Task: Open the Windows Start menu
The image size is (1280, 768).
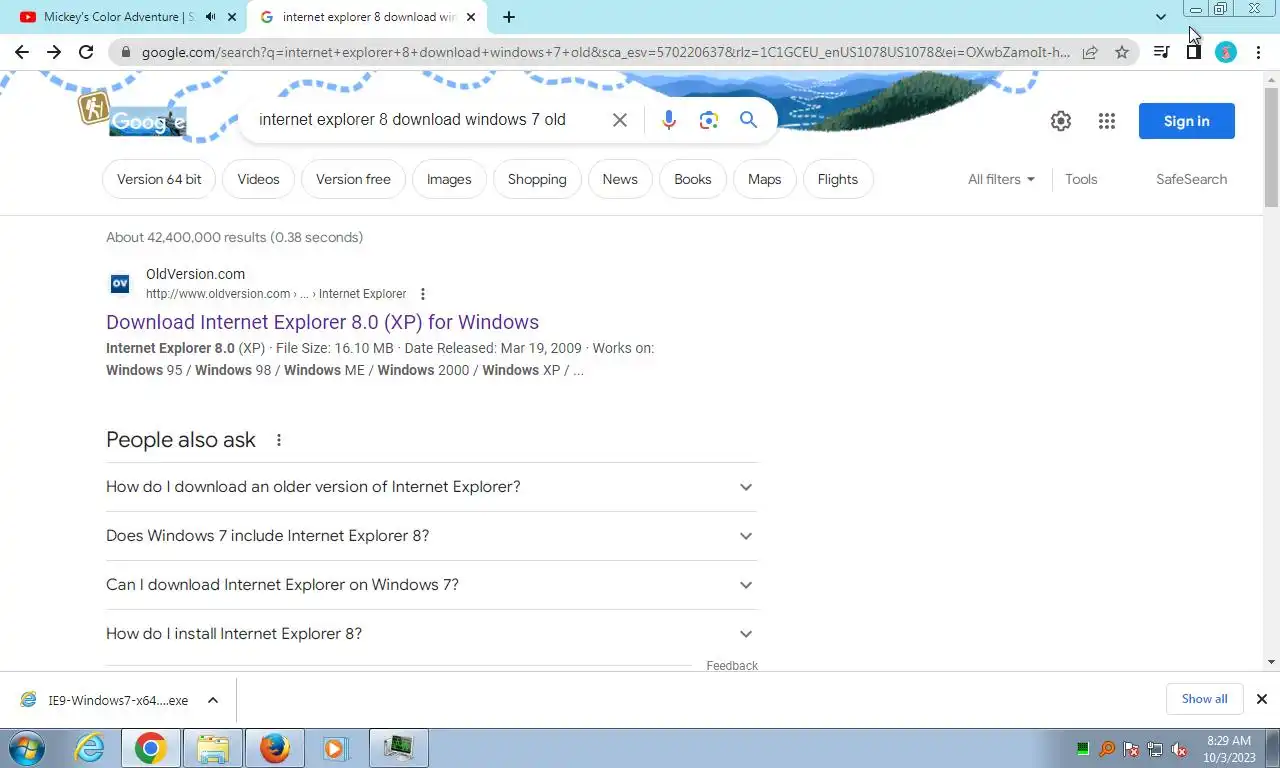Action: point(26,748)
